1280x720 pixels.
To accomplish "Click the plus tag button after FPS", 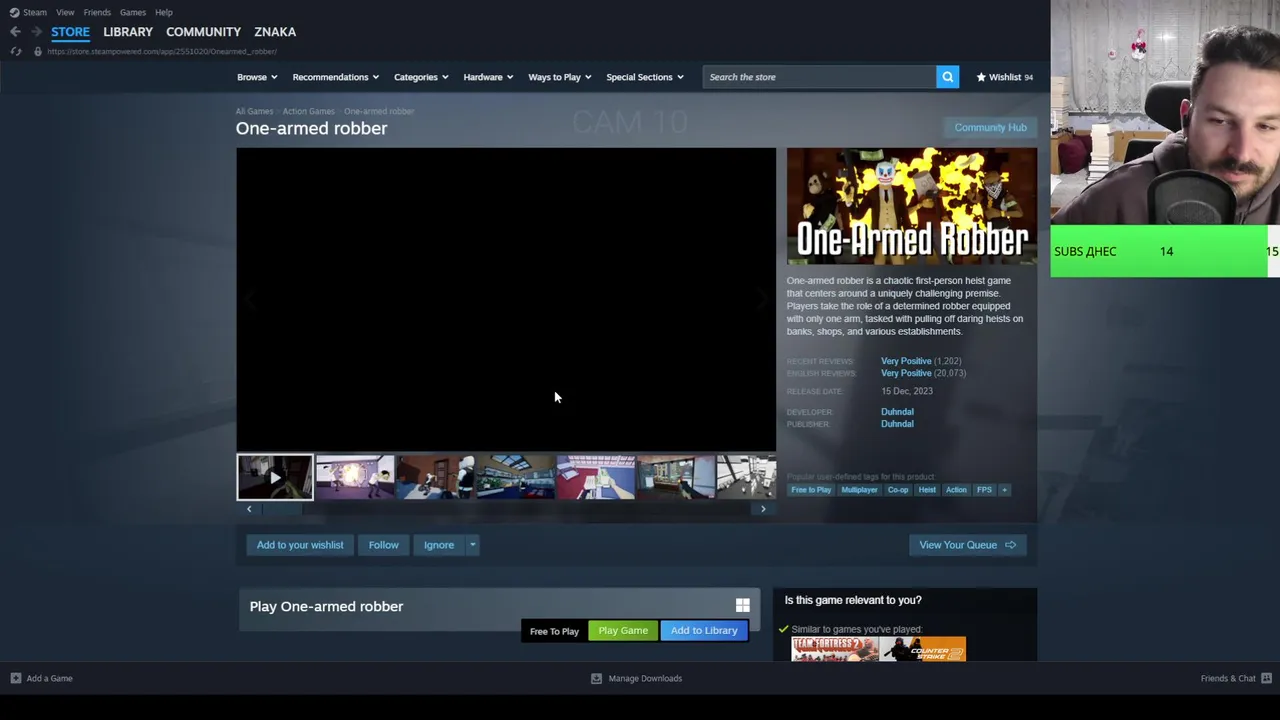I will coord(1004,490).
